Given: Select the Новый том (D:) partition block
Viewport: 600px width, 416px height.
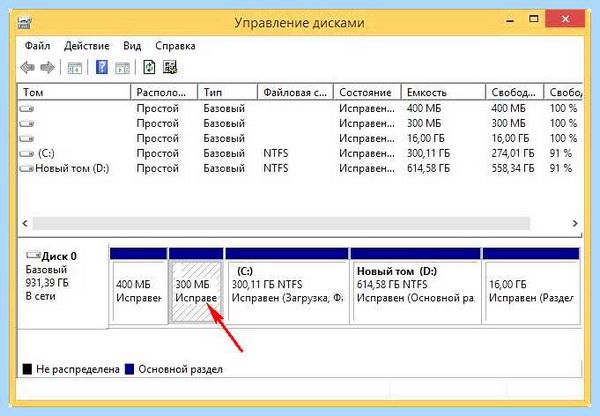Looking at the screenshot, I should point(416,286).
